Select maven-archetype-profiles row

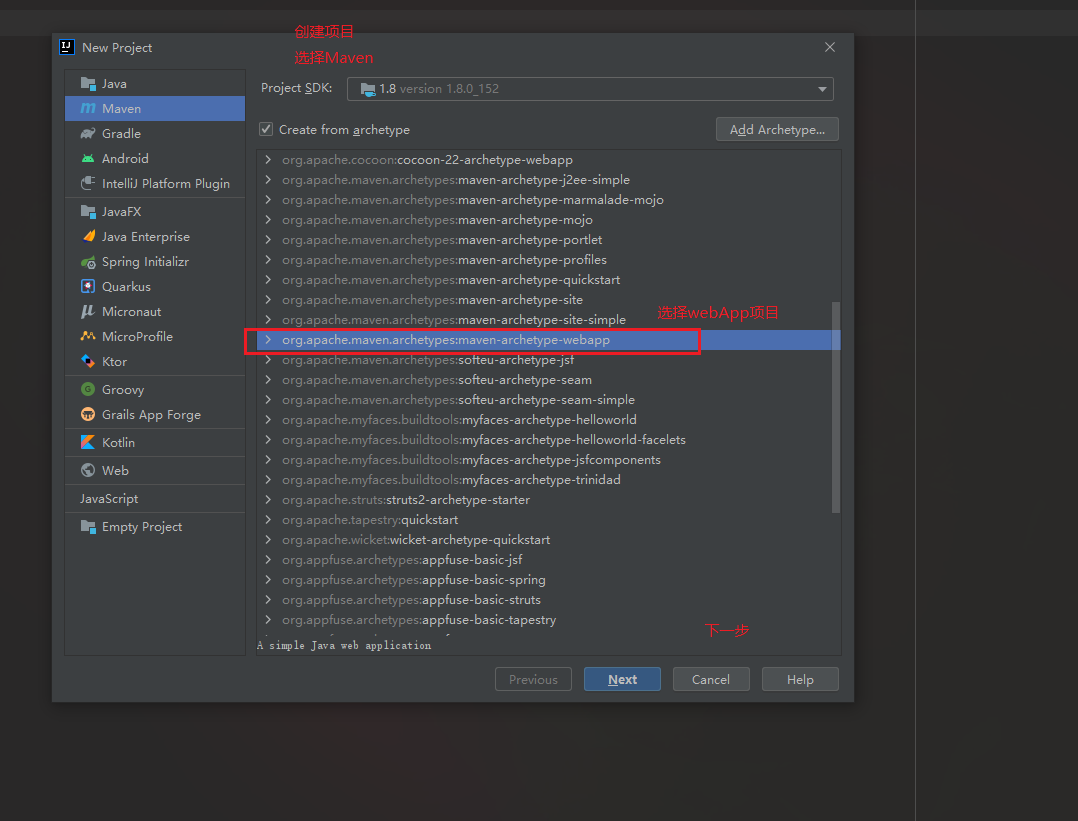tap(548, 260)
